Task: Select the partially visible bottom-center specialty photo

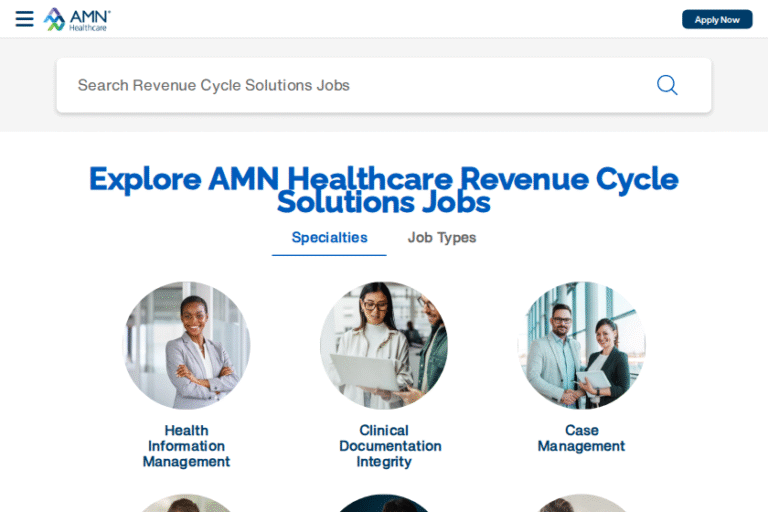Action: 384,503
